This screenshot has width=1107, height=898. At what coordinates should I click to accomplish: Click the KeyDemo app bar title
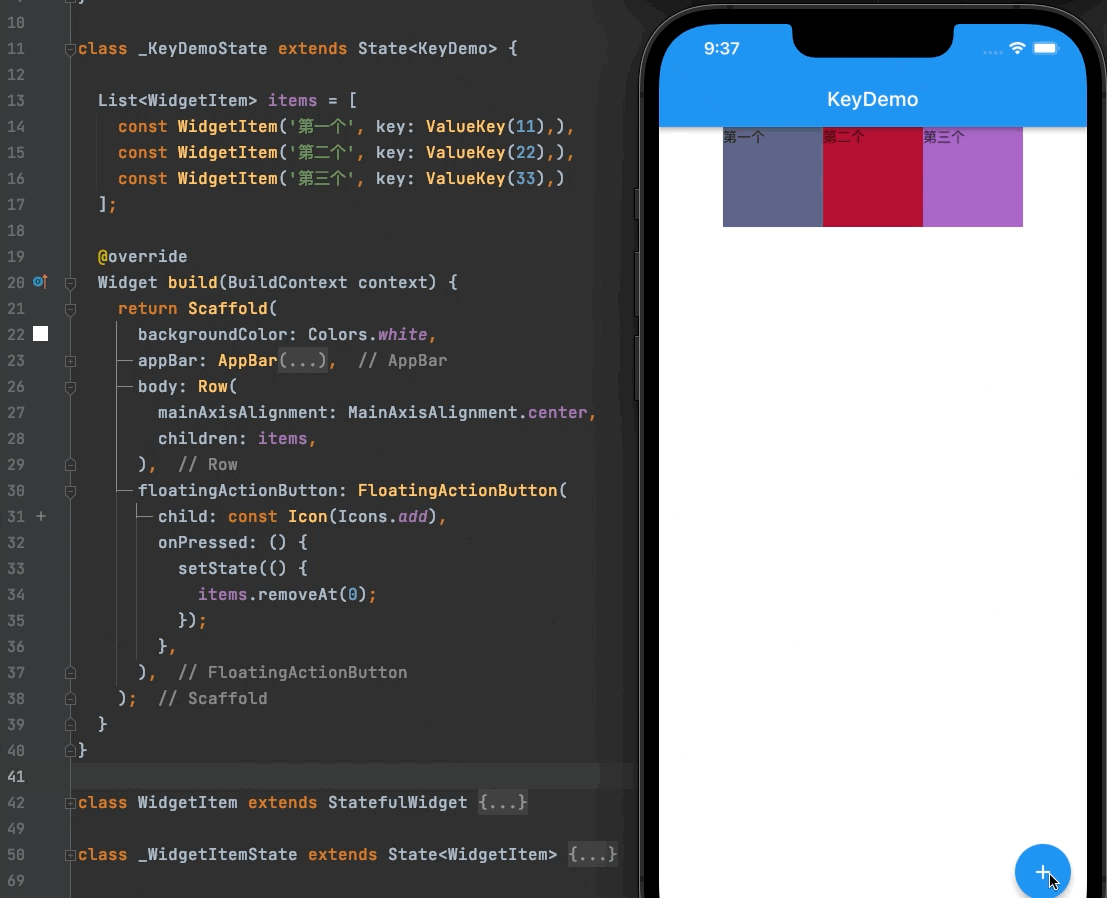(873, 100)
